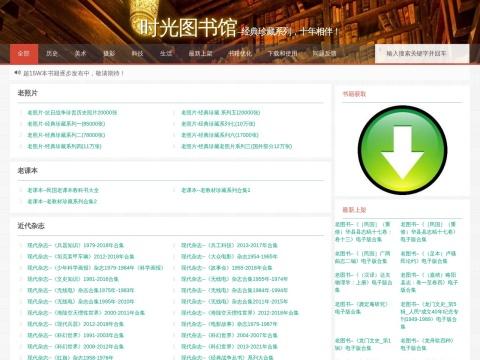Open 老课本 珍藏系列合集2 link
480x360 pixels.
pyautogui.click(x=62, y=201)
